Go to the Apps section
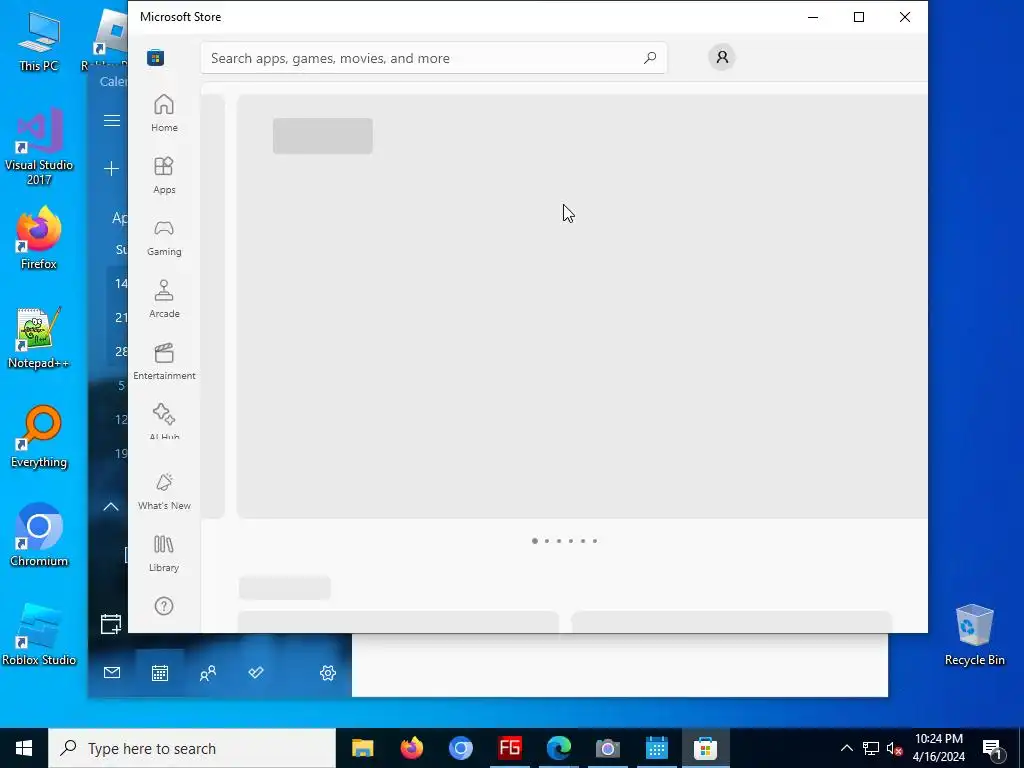 [164, 175]
